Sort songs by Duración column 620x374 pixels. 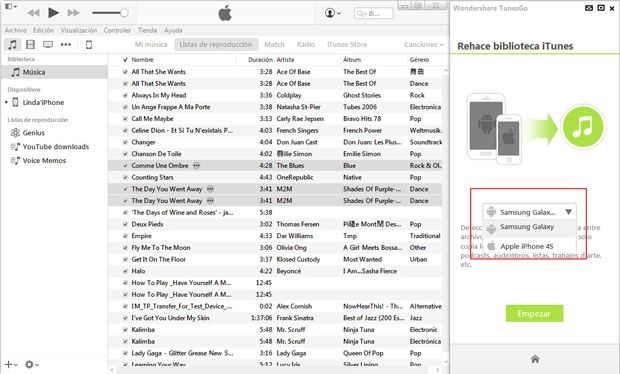click(260, 60)
